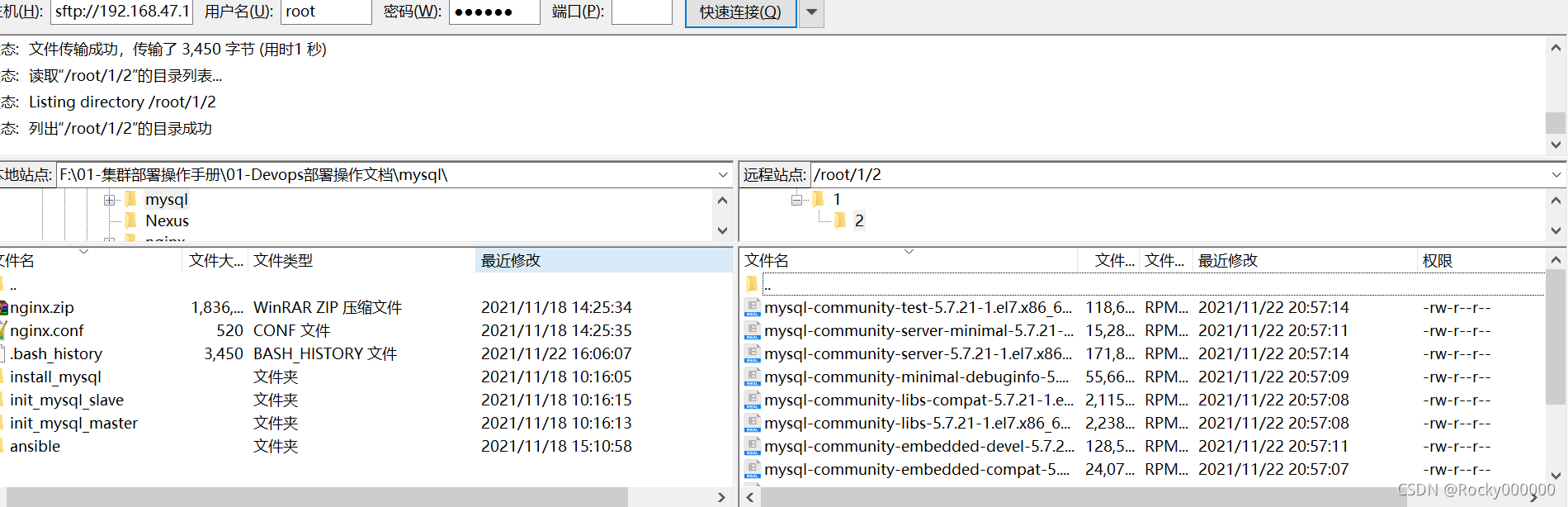Click RPM icon of mysql-community-libs-compat file
This screenshot has width=1568, height=507.
(x=752, y=400)
